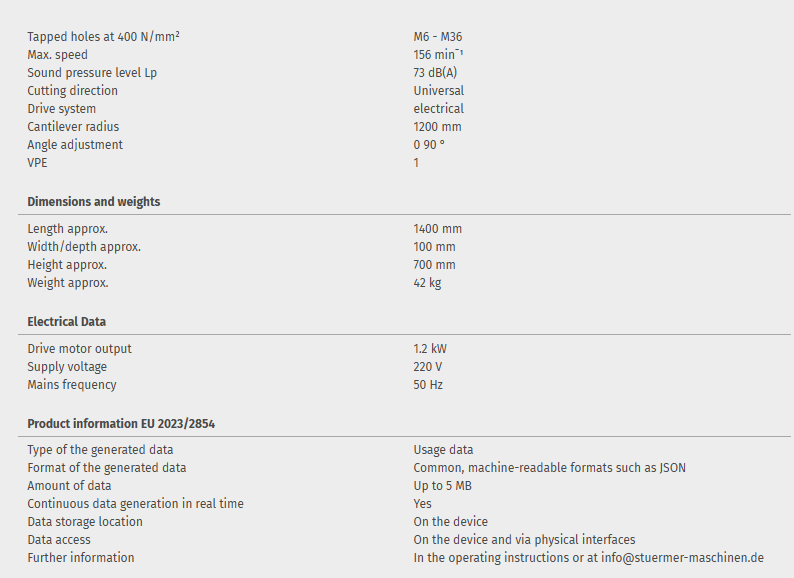
Task: Click the Max. speed label
Action: (57, 55)
